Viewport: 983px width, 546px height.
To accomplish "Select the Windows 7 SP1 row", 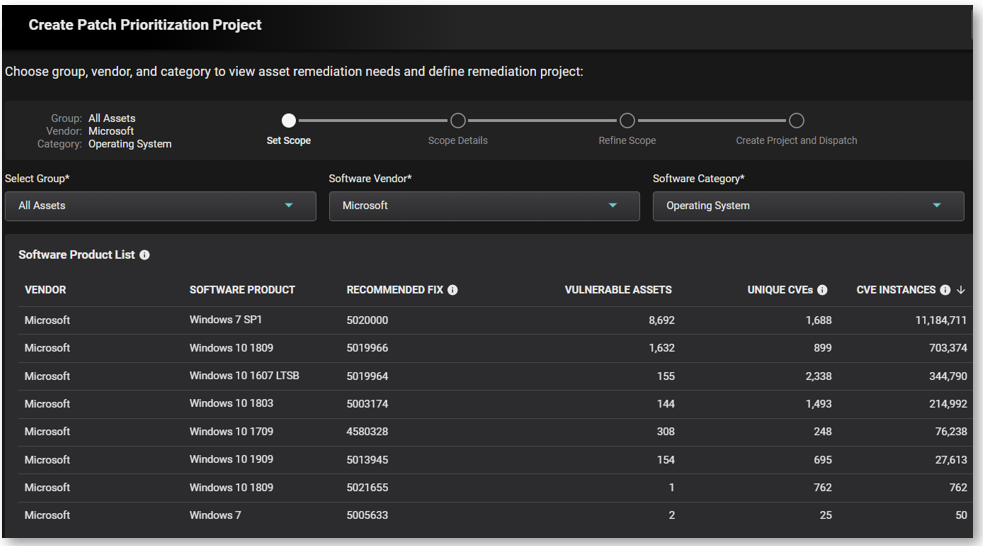I will (495, 320).
